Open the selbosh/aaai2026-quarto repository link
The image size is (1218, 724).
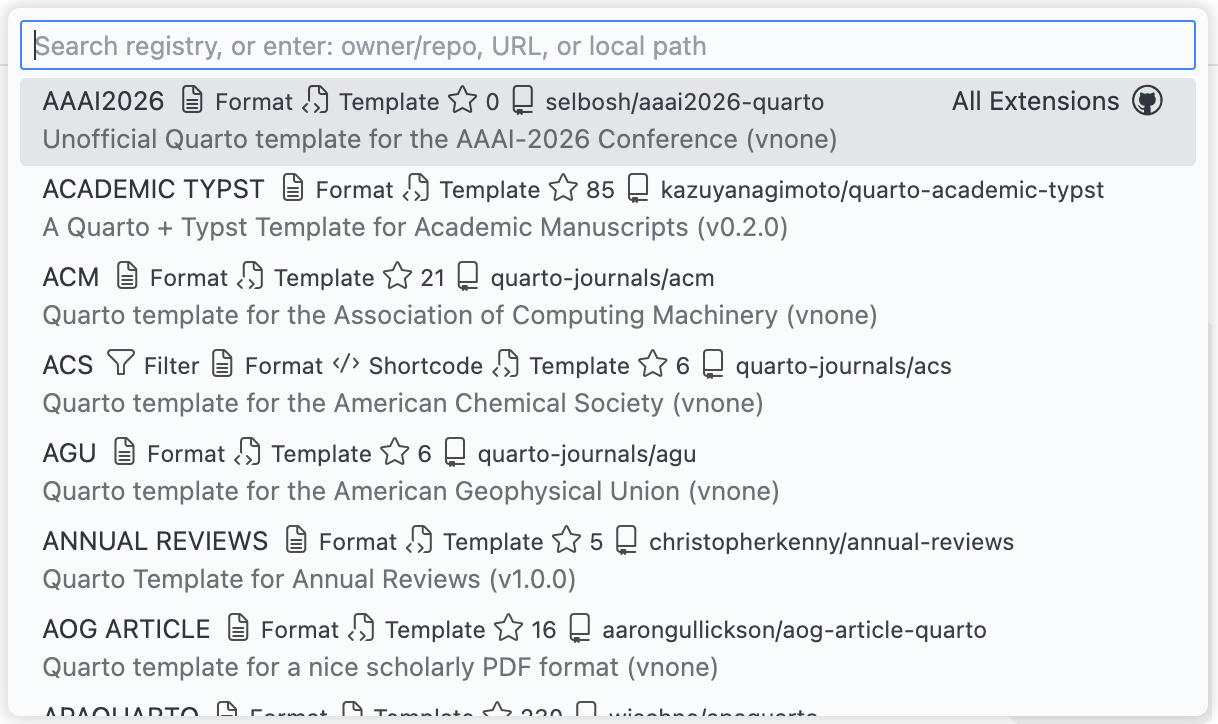[683, 100]
